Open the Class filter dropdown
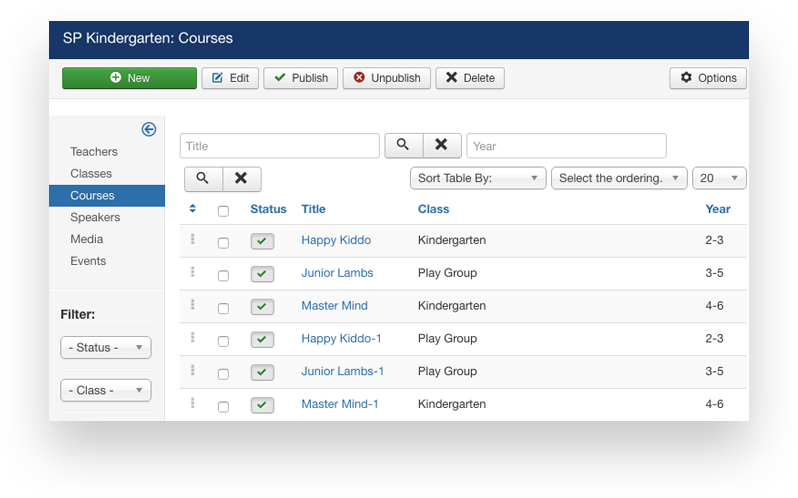 coord(105,390)
